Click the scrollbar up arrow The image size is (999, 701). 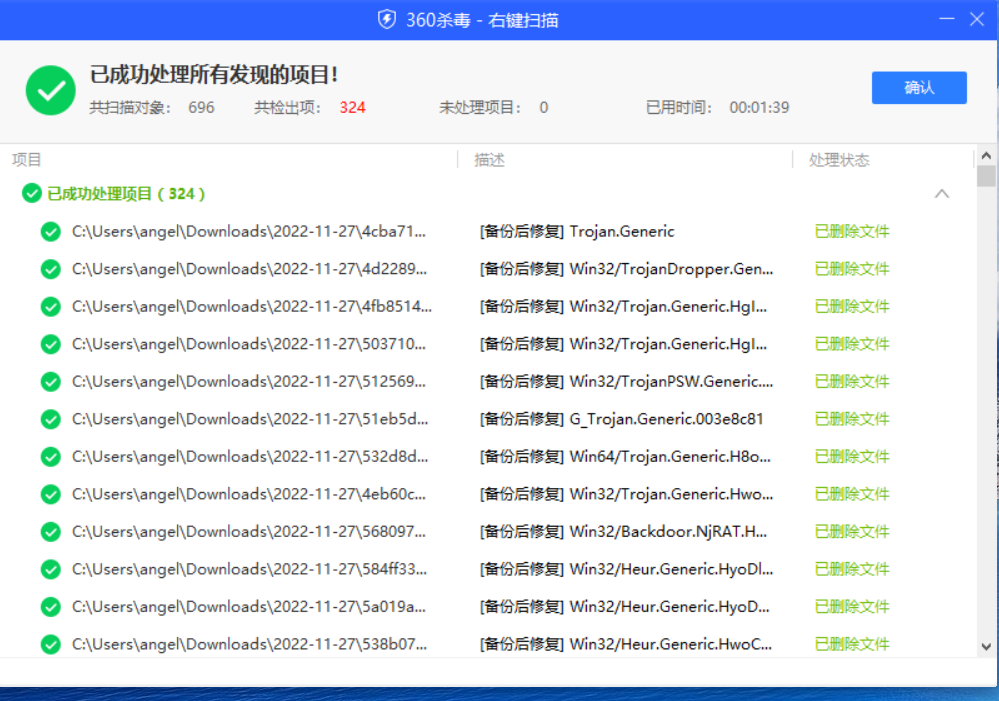[986, 155]
